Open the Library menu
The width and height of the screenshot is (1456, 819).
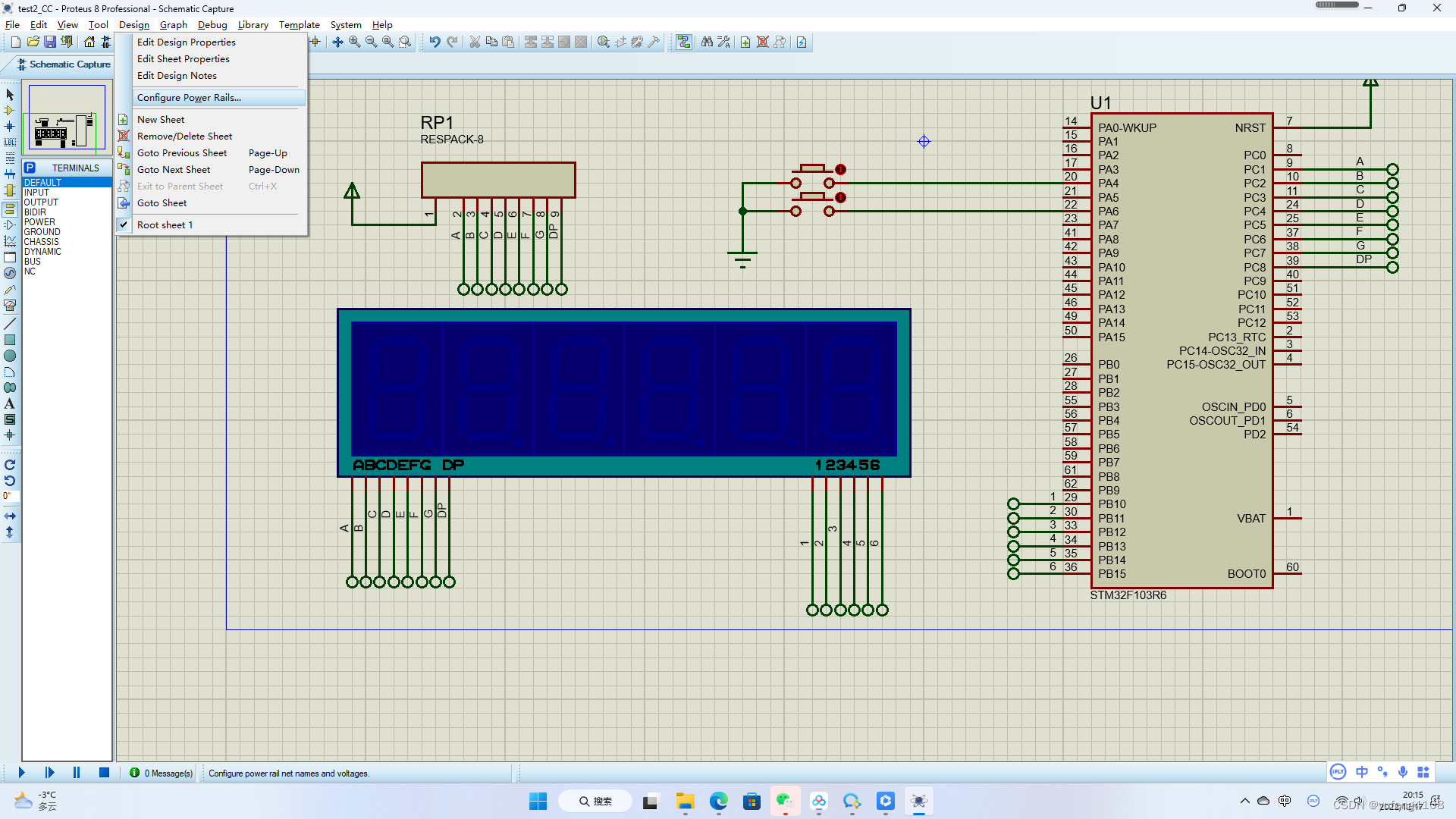(253, 24)
